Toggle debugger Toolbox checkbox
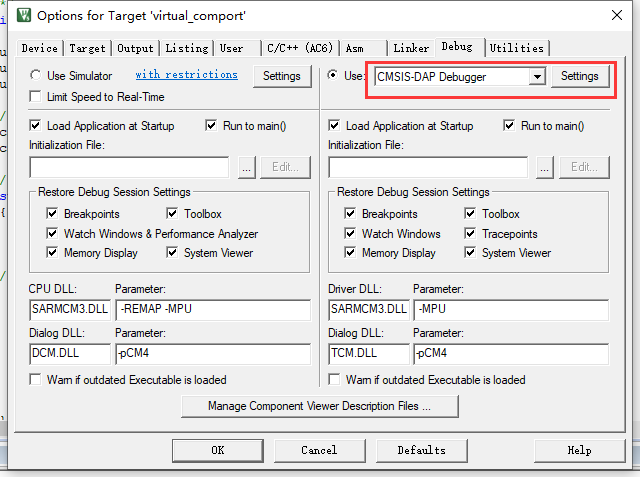Viewport: 640px width, 477px height. point(470,213)
